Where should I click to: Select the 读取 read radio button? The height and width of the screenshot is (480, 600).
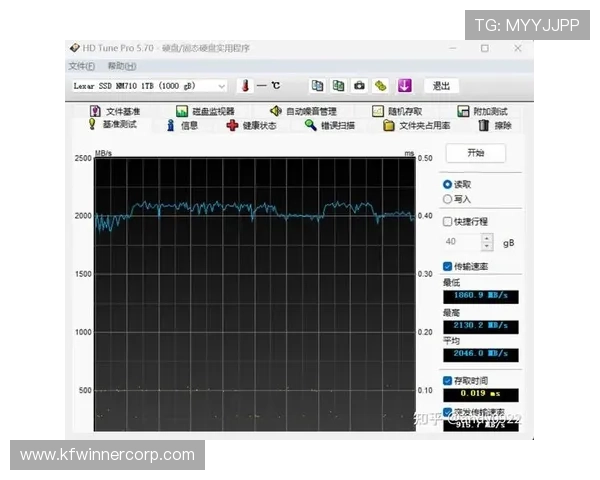[x=447, y=185]
